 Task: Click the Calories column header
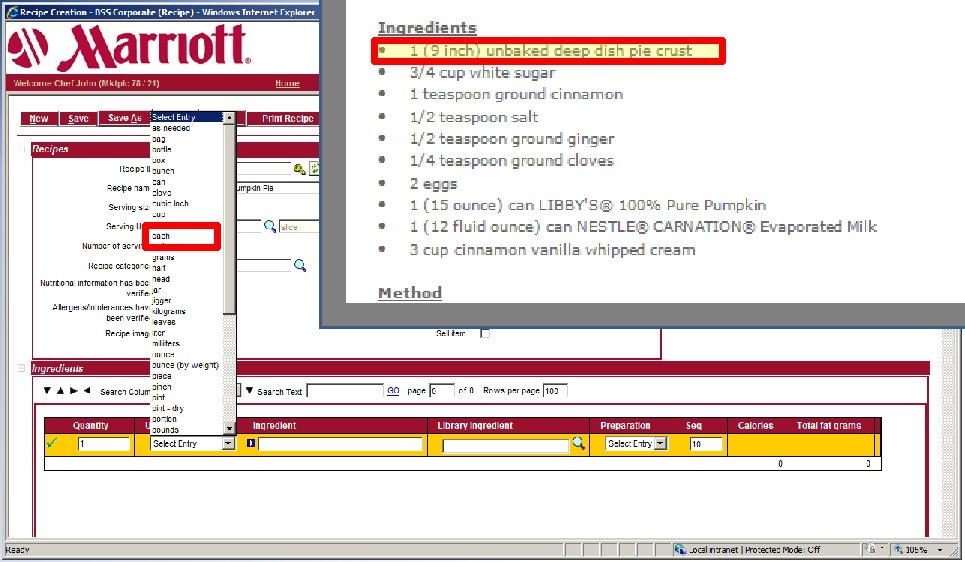(755, 425)
